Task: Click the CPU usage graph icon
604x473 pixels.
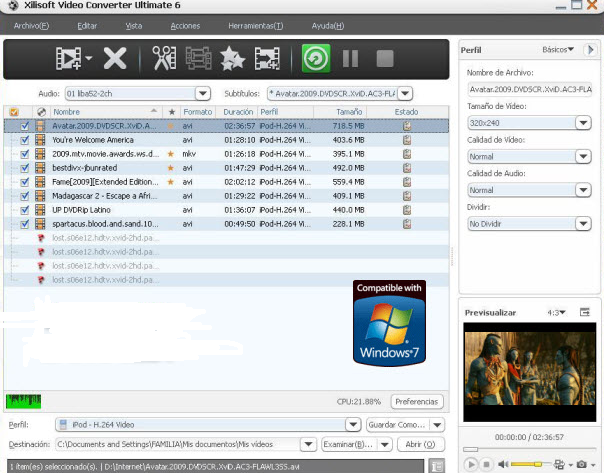Action: coord(23,401)
